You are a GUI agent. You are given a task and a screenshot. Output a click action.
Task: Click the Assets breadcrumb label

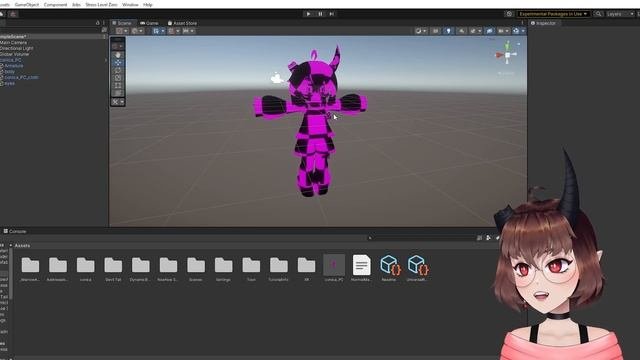(x=22, y=246)
